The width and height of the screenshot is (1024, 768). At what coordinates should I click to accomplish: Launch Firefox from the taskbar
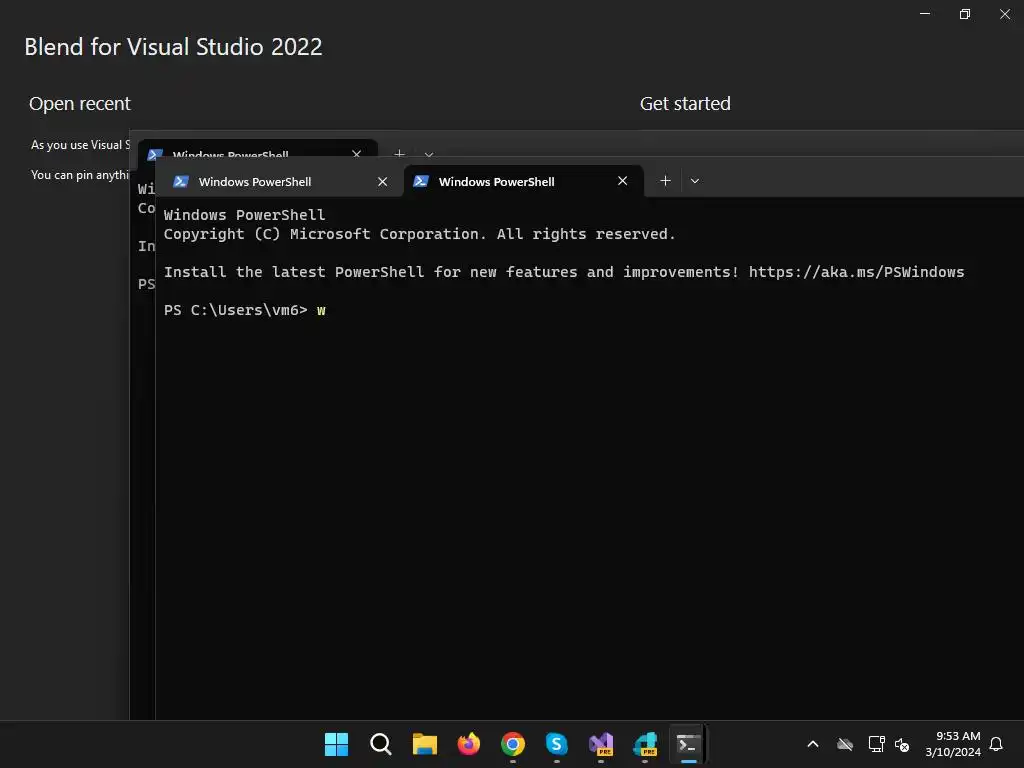pos(468,744)
